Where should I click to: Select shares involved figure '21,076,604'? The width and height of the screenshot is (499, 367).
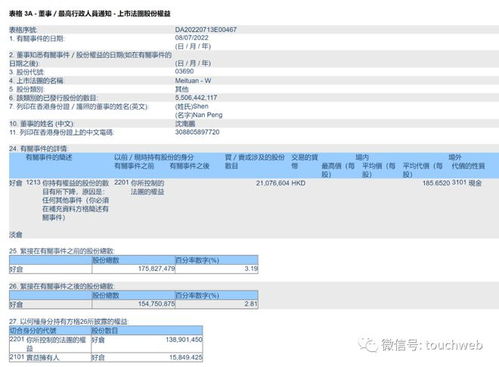coord(273,183)
